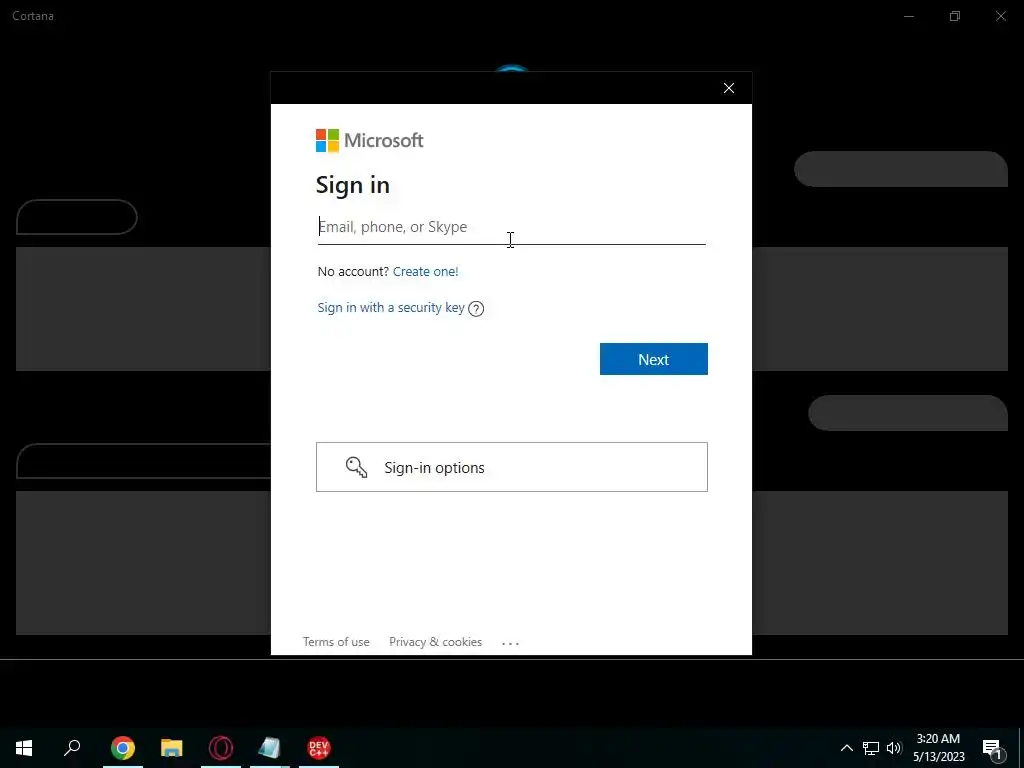
Task: Open the network status tray icon
Action: click(871, 748)
